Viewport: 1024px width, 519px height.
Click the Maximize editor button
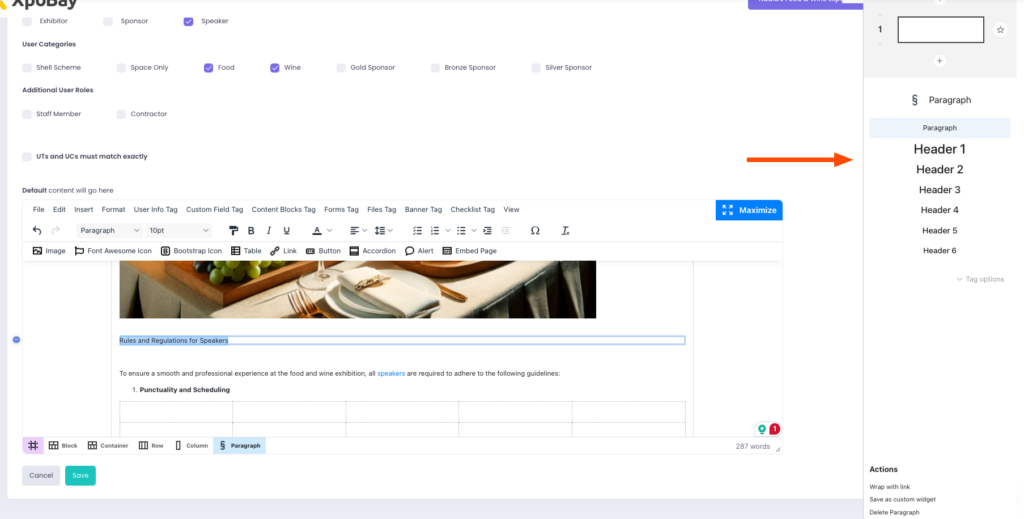click(x=749, y=210)
